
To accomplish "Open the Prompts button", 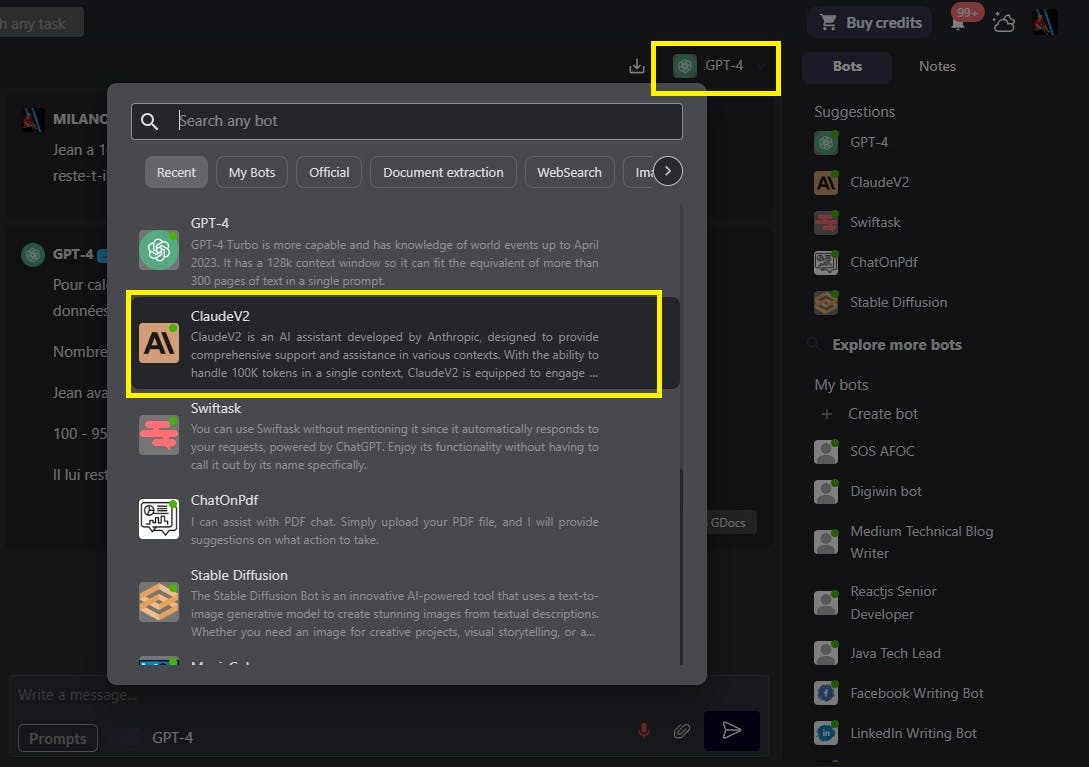I will click(x=58, y=738).
